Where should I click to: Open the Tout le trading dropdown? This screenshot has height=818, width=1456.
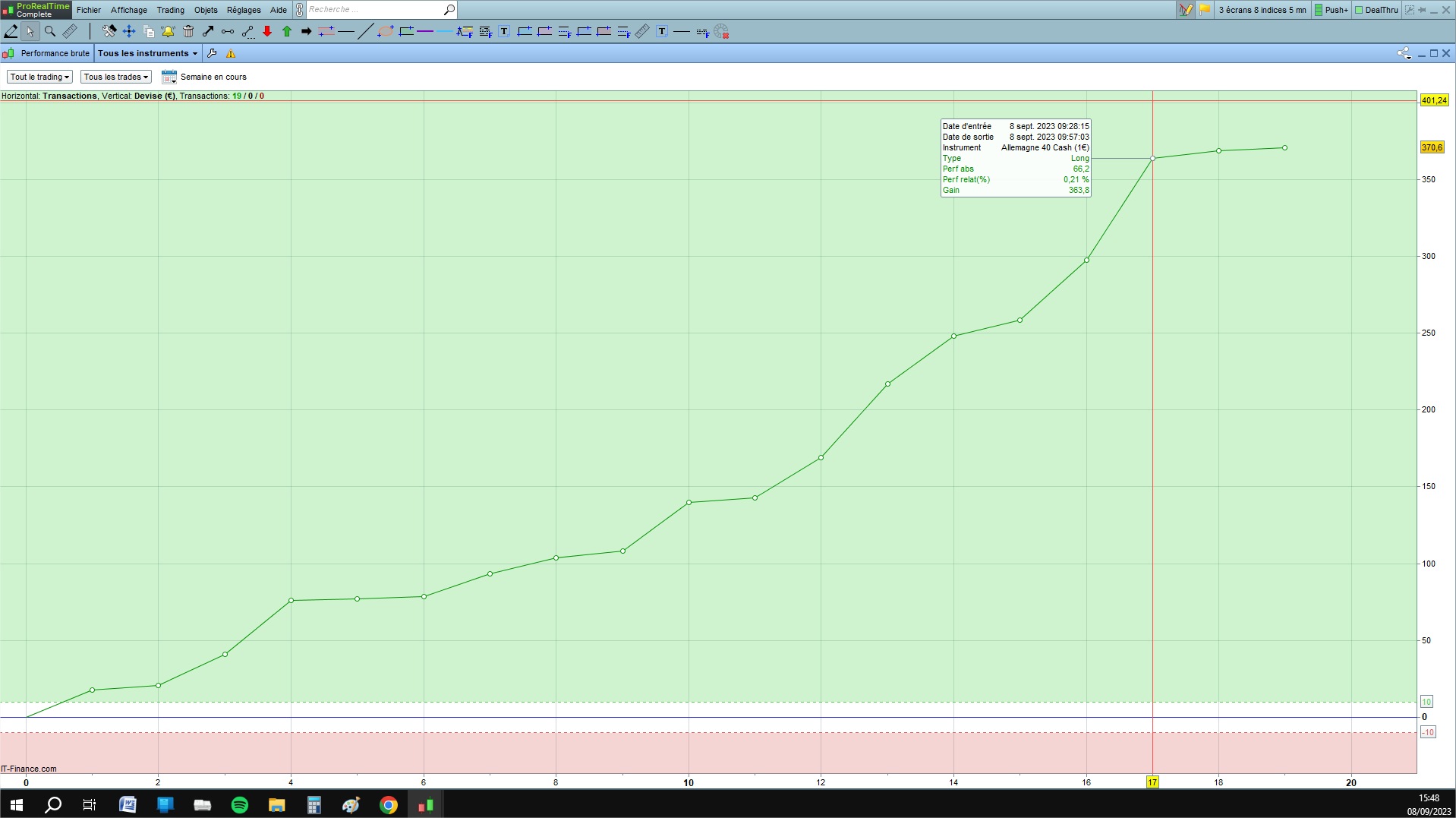coord(39,77)
